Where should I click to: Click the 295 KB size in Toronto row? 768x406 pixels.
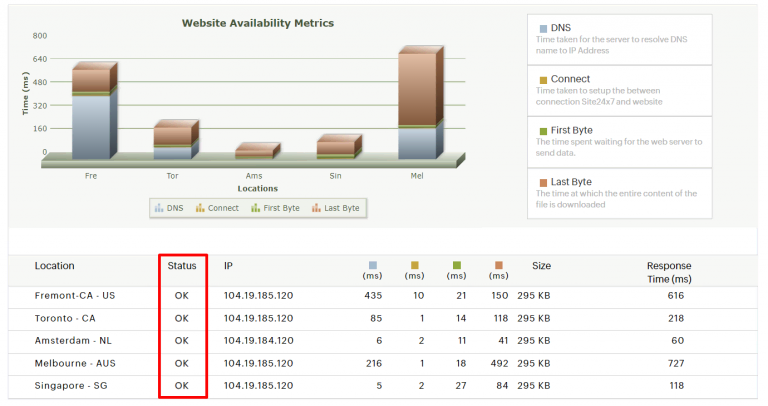click(534, 318)
